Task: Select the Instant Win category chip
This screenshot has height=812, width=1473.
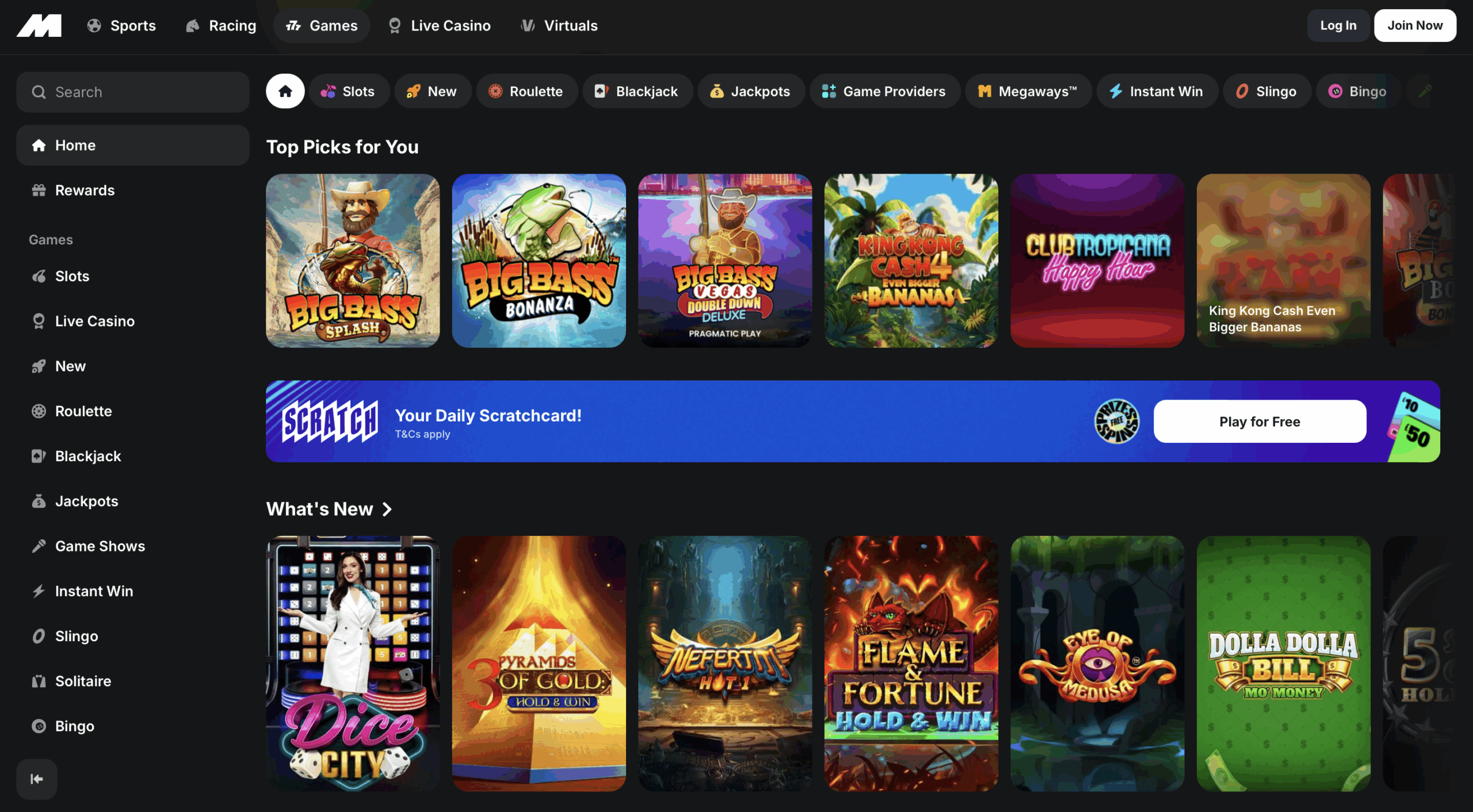Action: pyautogui.click(x=1157, y=91)
